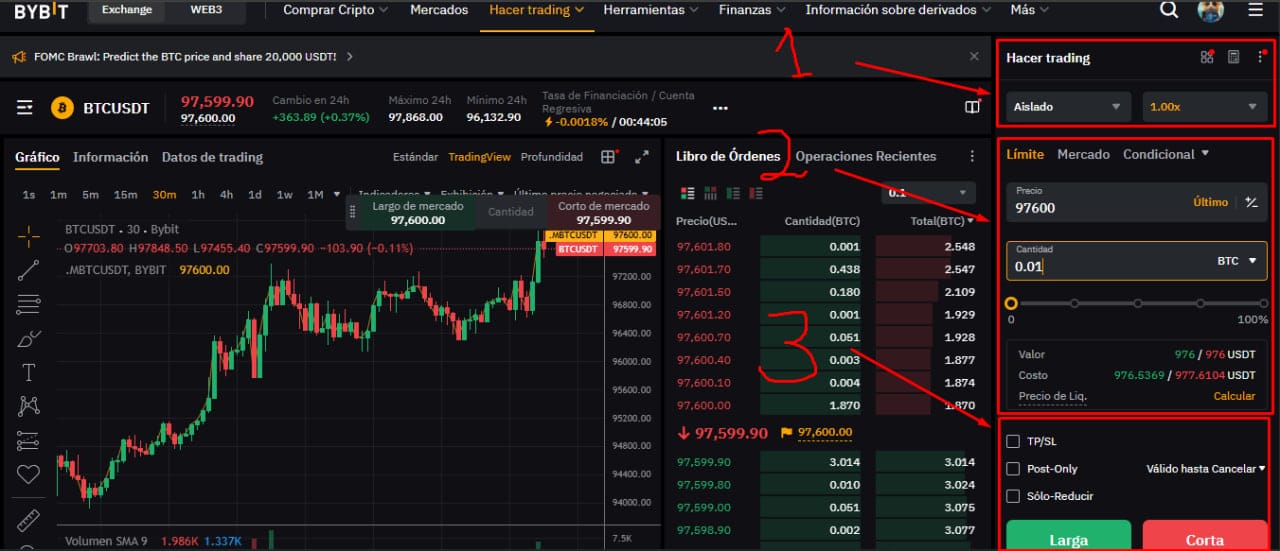Switch to the Datos de trading tab
Image resolution: width=1280 pixels, height=551 pixels.
pyautogui.click(x=212, y=157)
